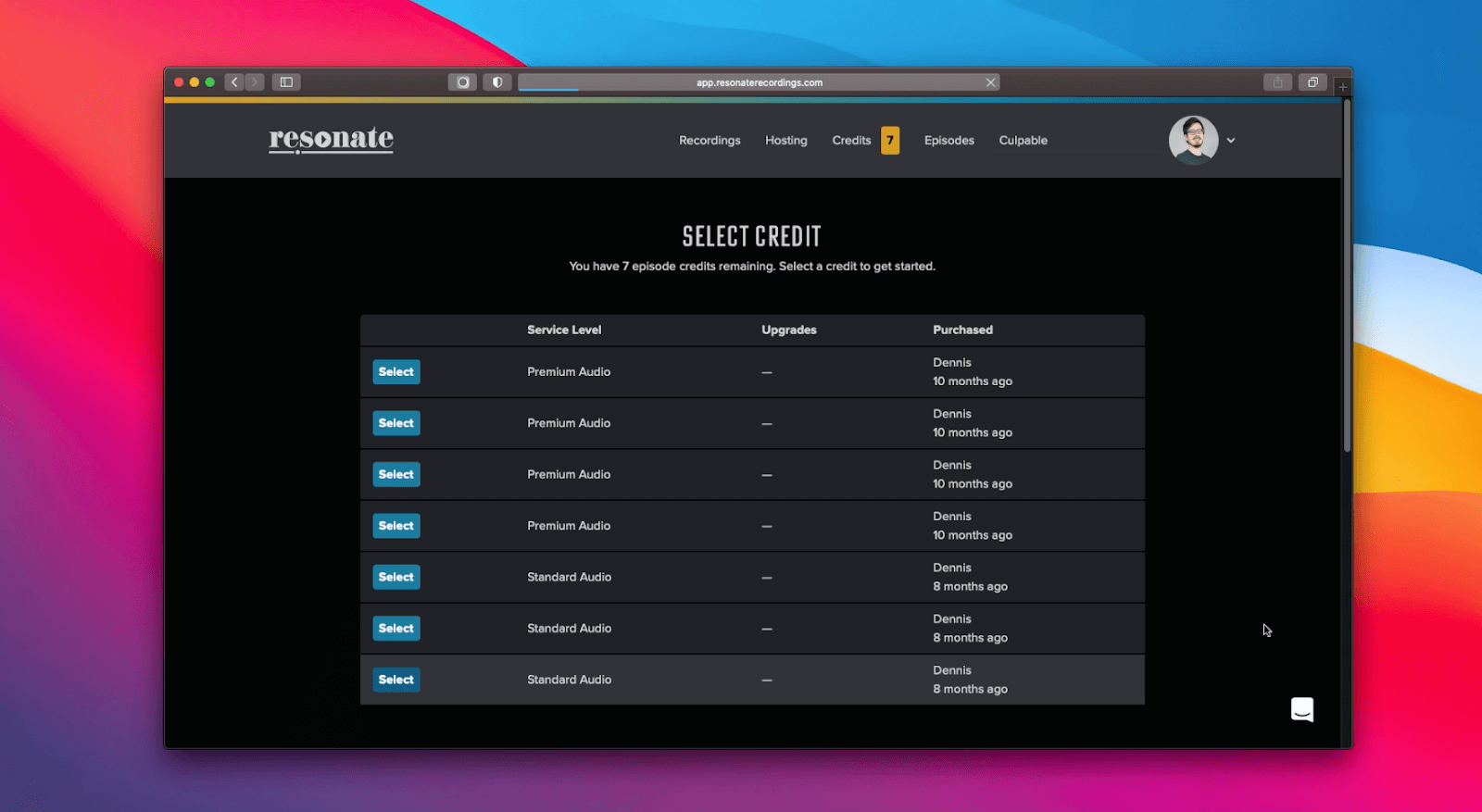The height and width of the screenshot is (812, 1482).
Task: Click "Dennis" in the first row
Action: coord(952,363)
